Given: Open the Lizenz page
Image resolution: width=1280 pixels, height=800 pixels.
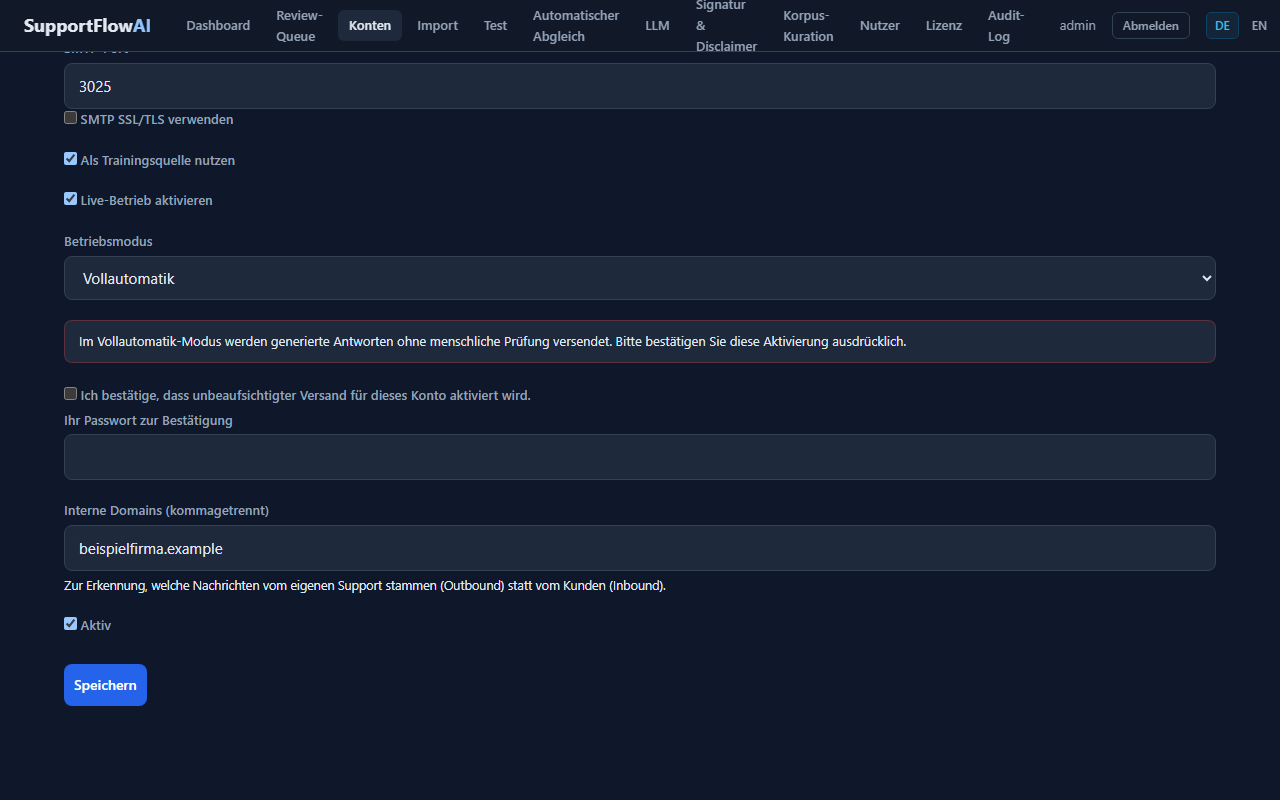Looking at the screenshot, I should (943, 26).
